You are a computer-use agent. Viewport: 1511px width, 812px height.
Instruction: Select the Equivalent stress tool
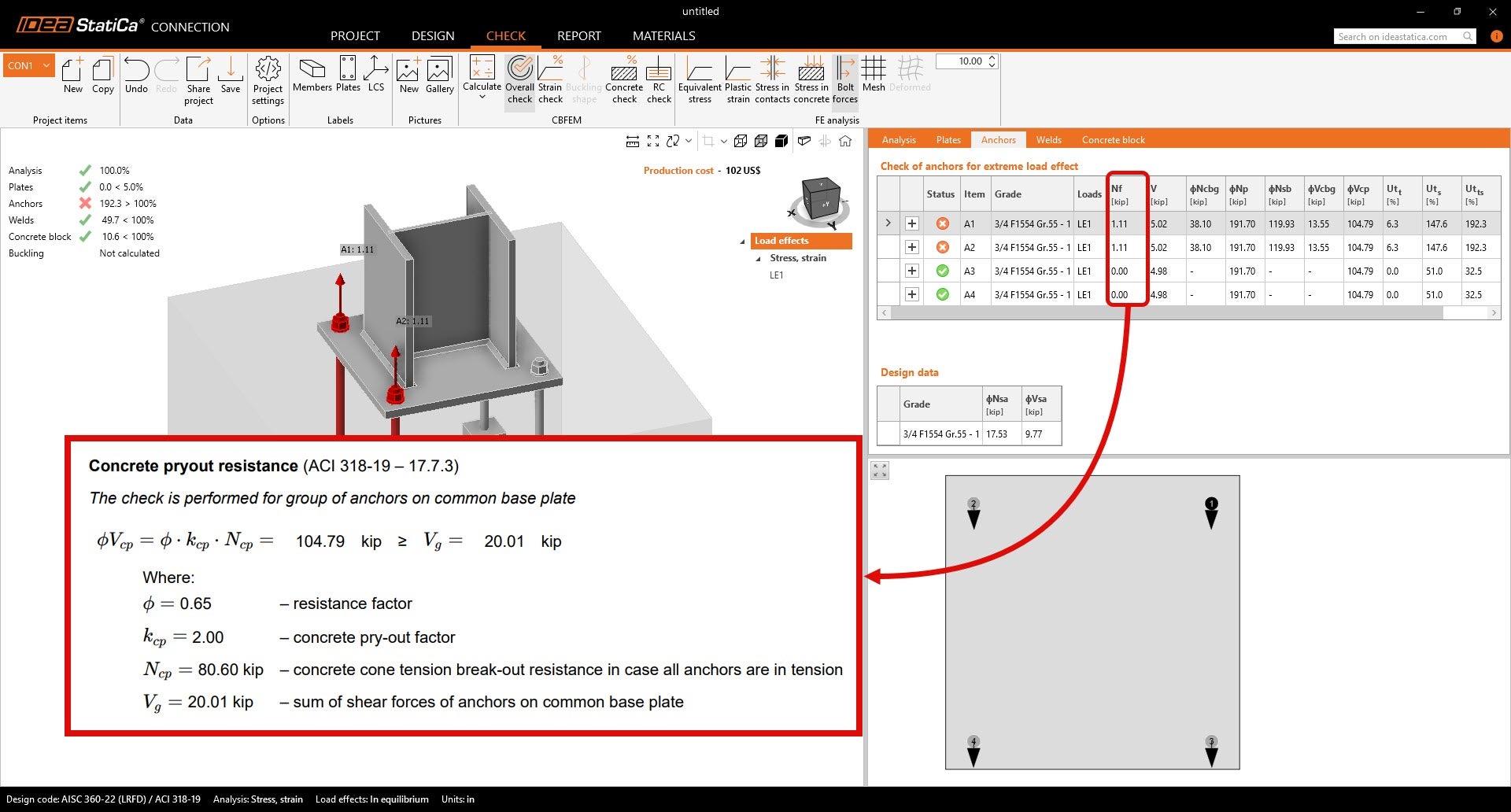pyautogui.click(x=700, y=79)
